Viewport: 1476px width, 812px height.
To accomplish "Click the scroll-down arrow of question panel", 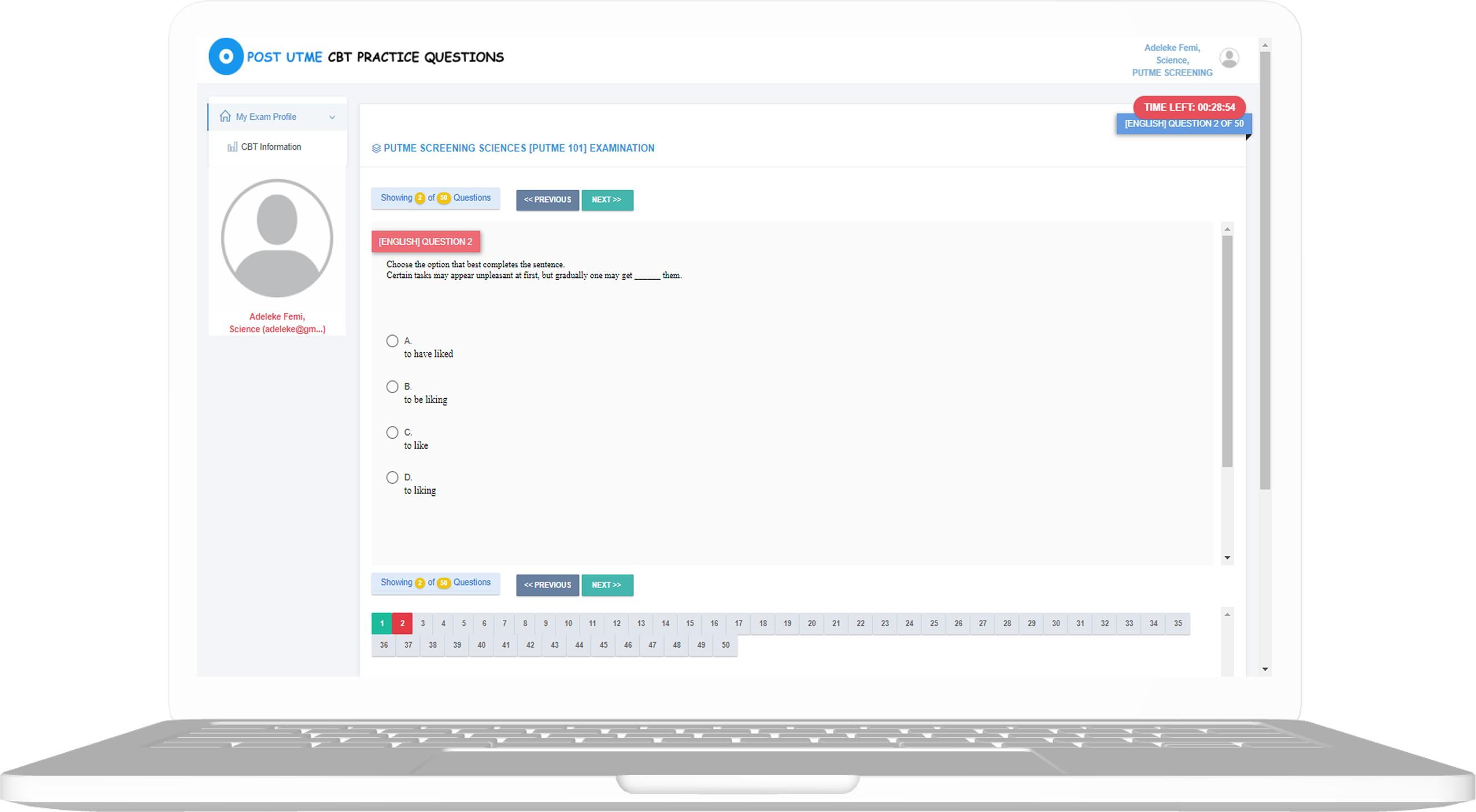I will [1227, 557].
